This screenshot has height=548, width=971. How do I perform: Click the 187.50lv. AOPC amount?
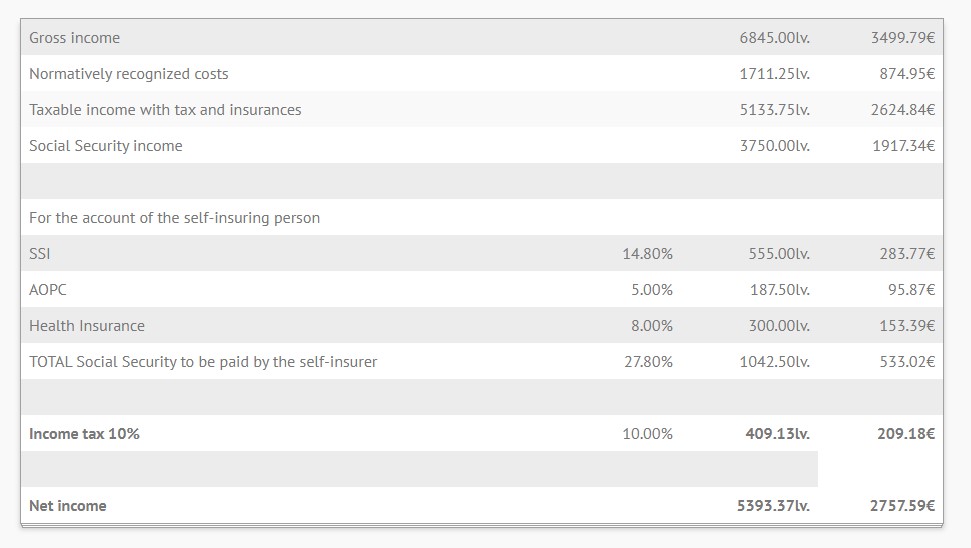[779, 290]
